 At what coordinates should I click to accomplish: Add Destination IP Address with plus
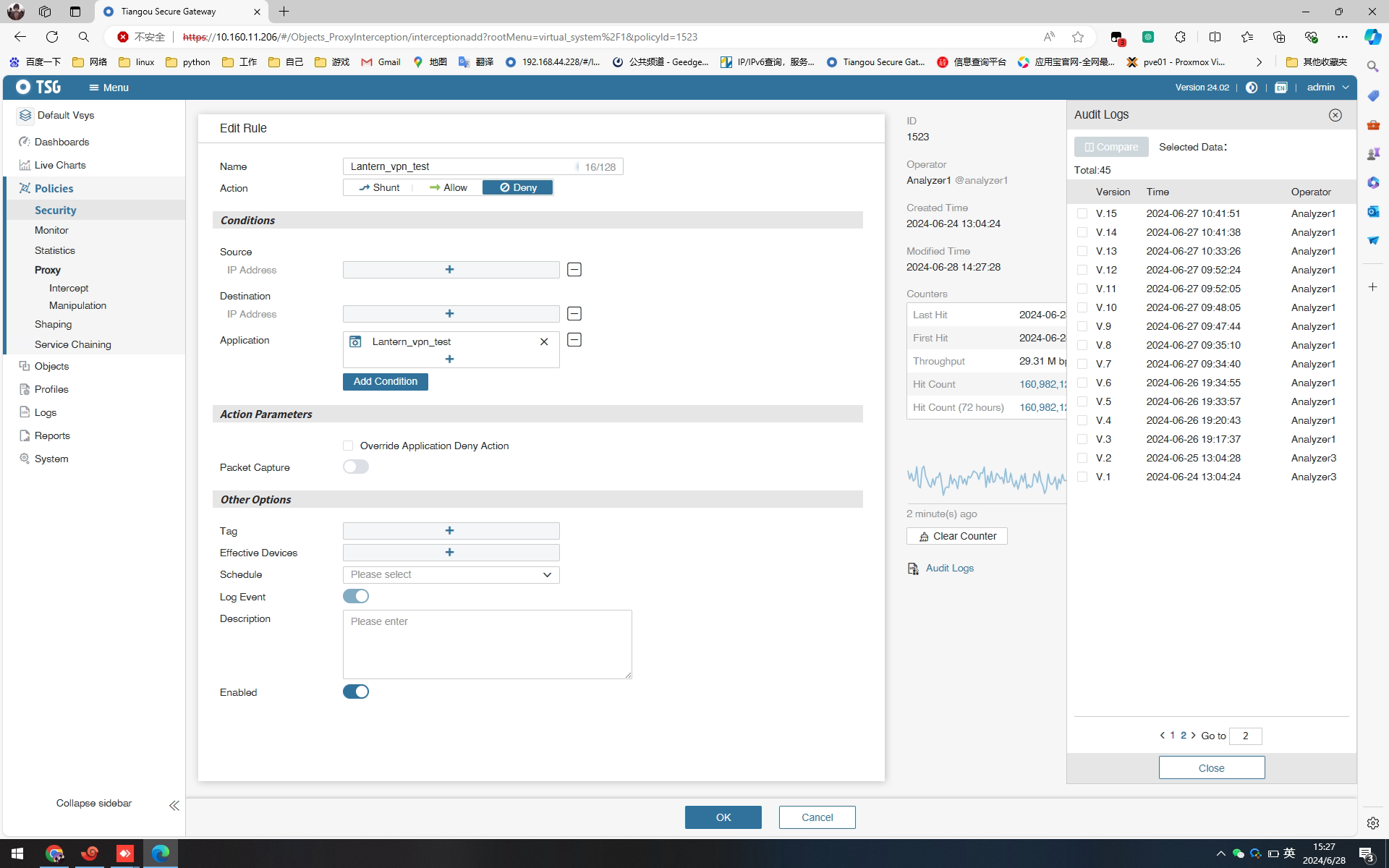click(x=450, y=314)
